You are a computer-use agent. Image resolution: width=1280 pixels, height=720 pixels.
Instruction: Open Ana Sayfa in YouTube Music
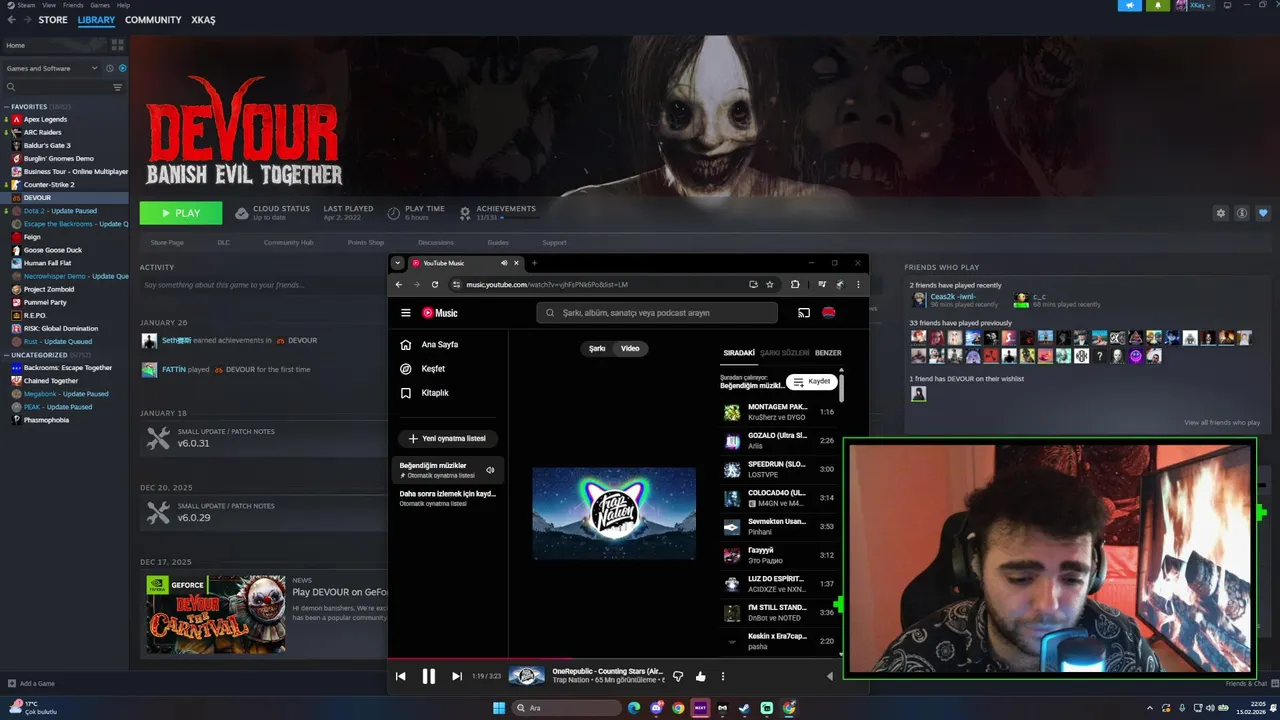448,344
